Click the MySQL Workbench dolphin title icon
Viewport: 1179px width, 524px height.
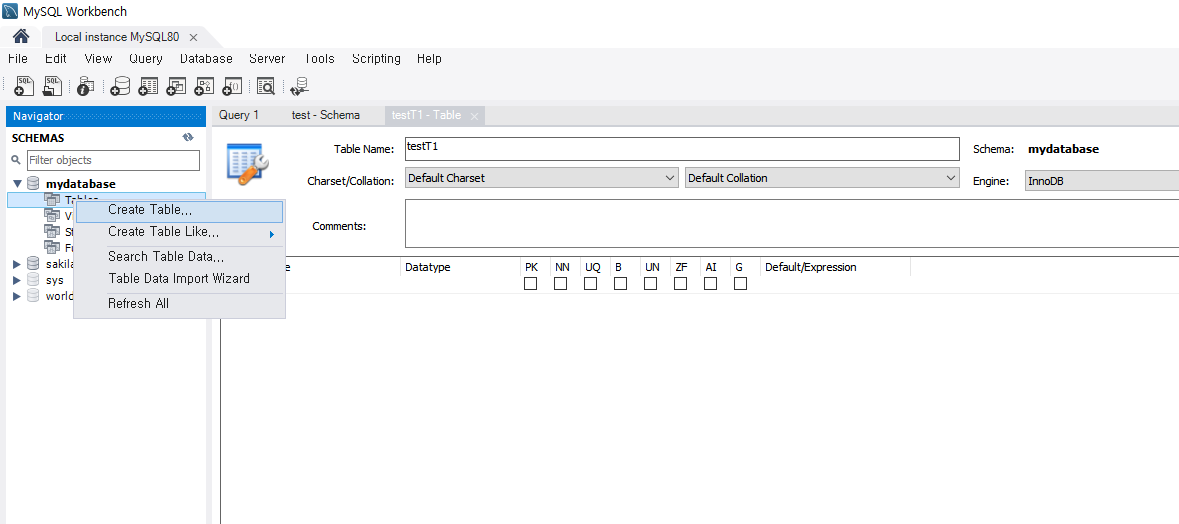click(x=11, y=11)
